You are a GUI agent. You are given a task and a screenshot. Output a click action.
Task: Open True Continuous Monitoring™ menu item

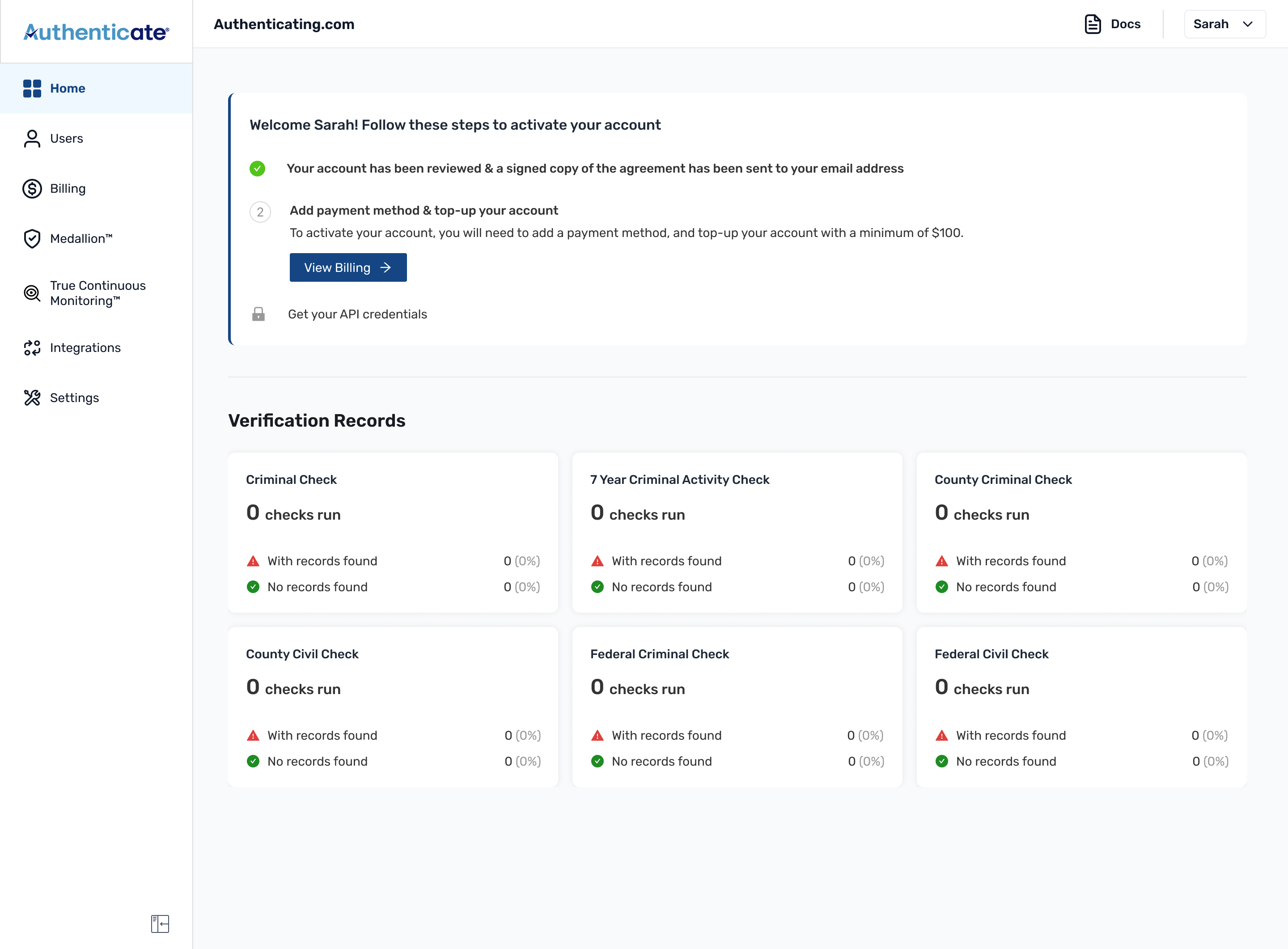(x=97, y=293)
